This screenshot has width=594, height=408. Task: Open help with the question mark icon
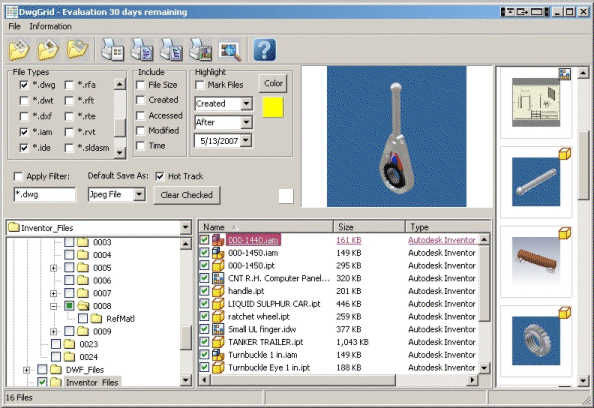(264, 50)
